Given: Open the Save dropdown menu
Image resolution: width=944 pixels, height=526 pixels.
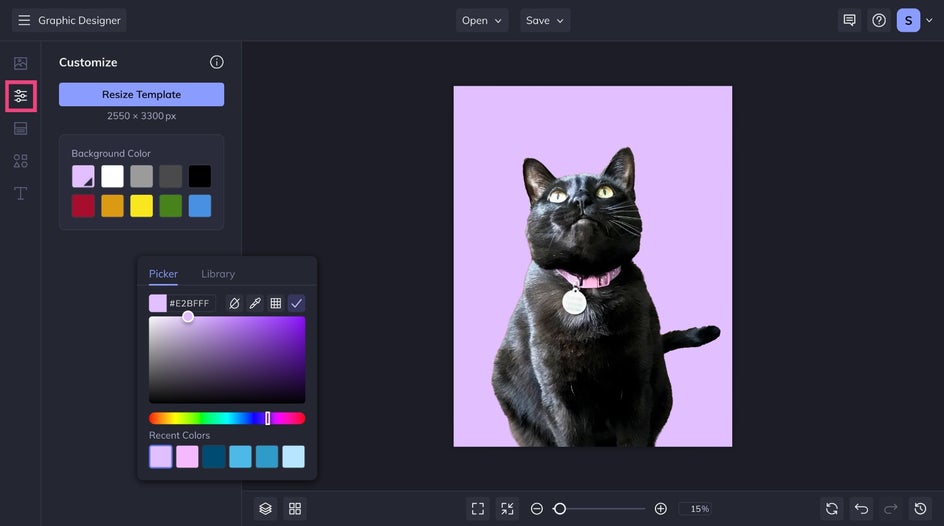Looking at the screenshot, I should (x=545, y=20).
